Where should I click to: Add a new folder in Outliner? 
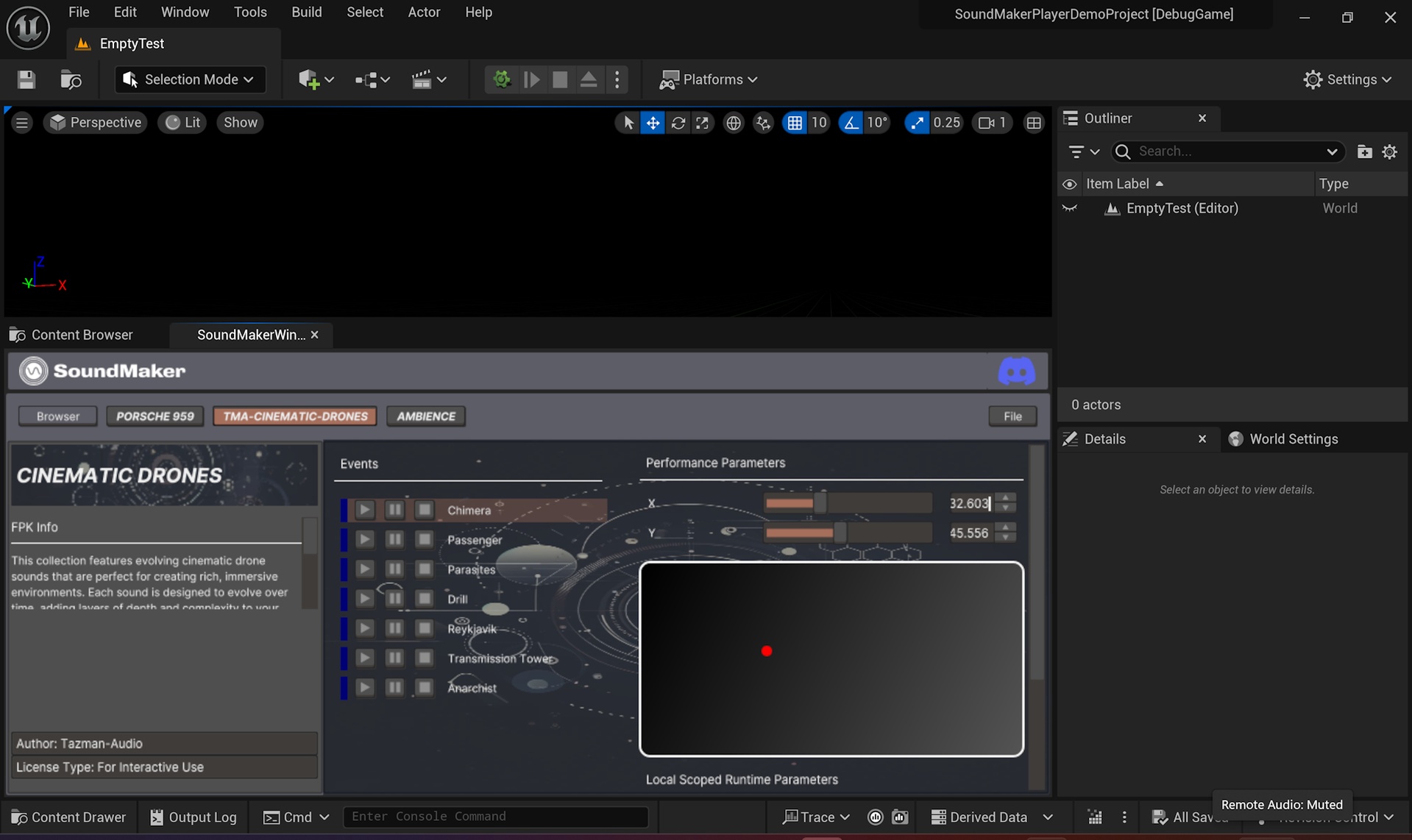[1364, 152]
